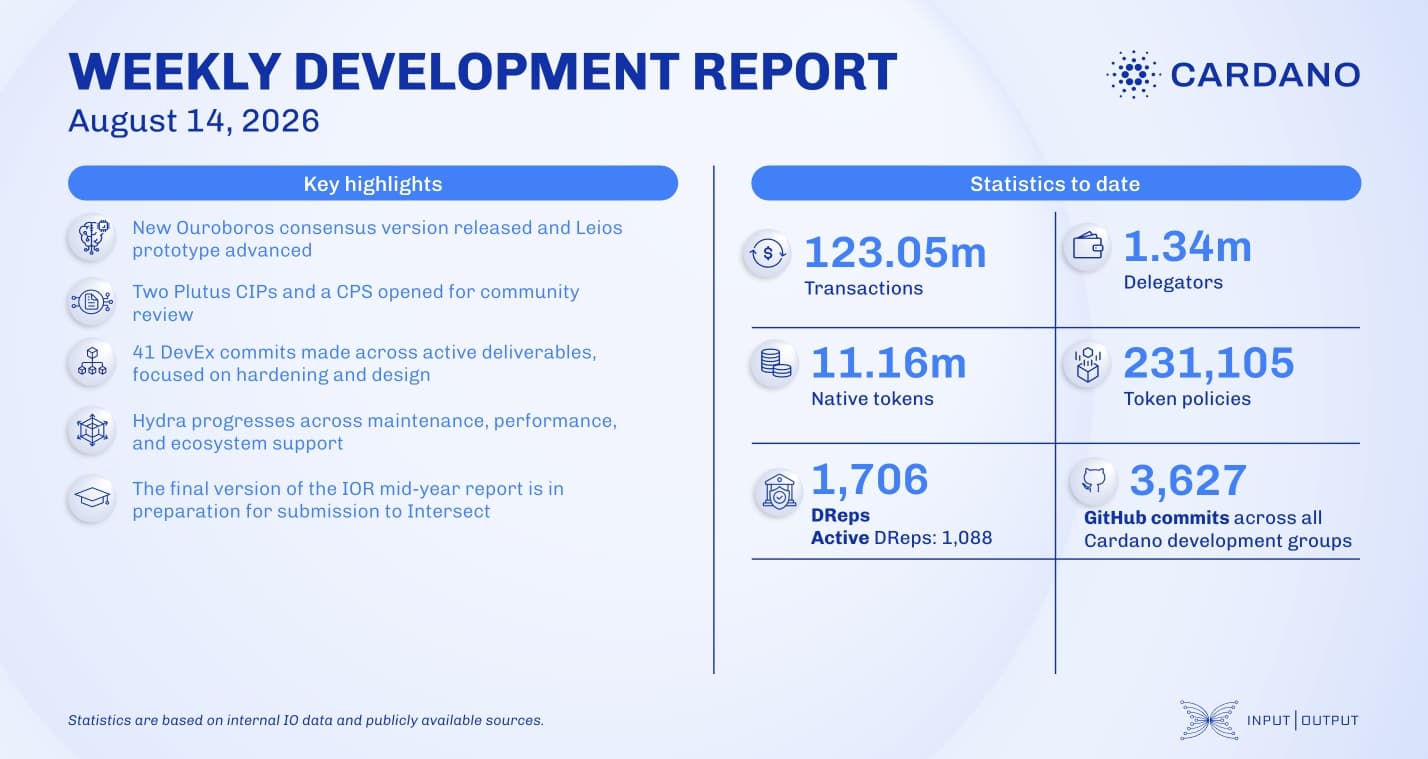Image resolution: width=1428 pixels, height=759 pixels.
Task: Click the Delegators wallet icon
Action: click(1087, 246)
